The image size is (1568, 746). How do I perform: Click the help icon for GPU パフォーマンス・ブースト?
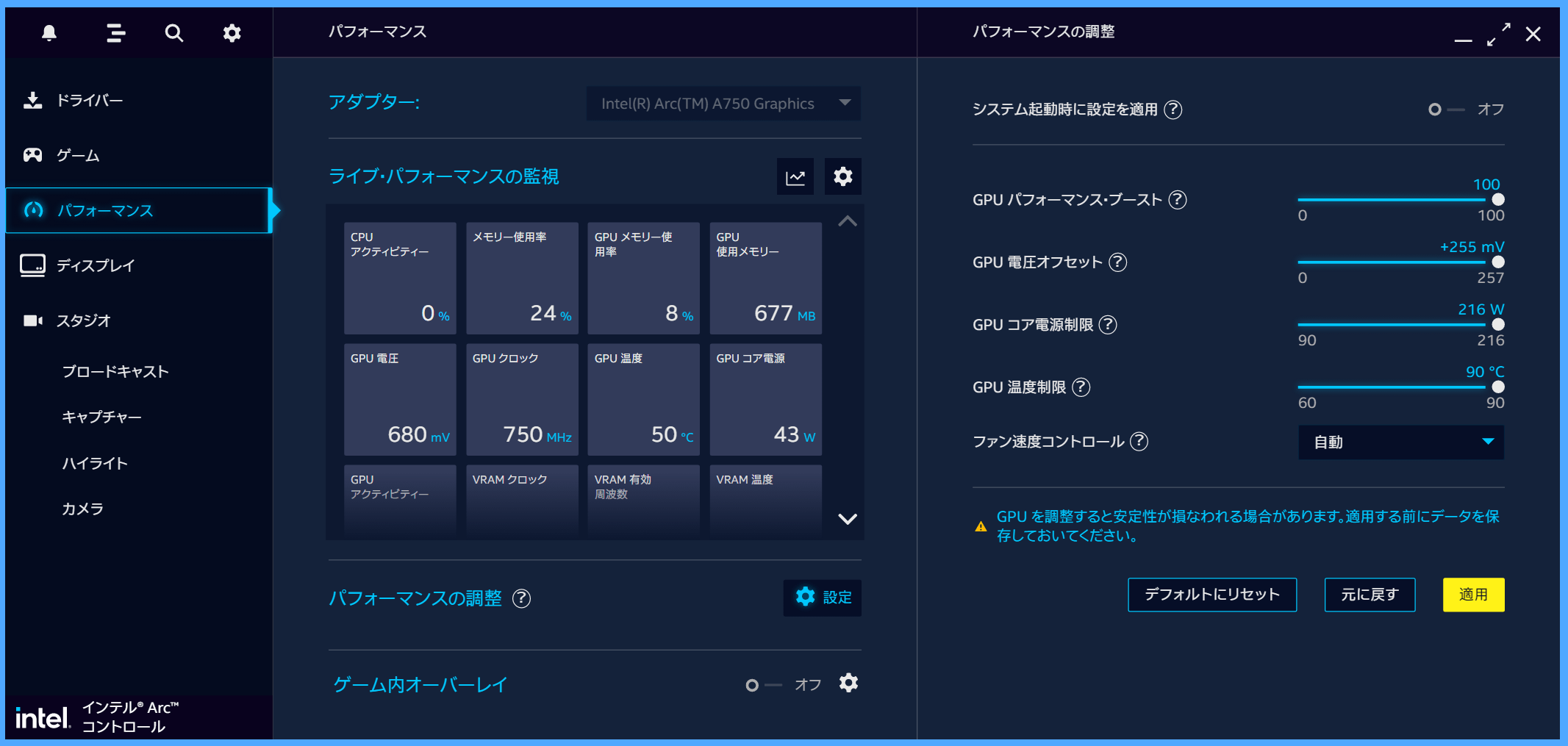1178,200
